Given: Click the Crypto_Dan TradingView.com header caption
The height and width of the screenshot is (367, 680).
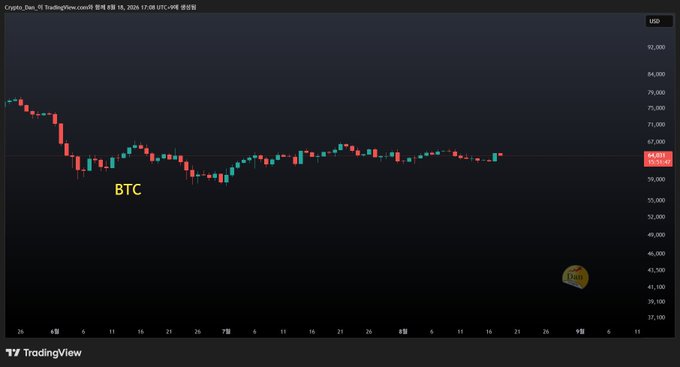Looking at the screenshot, I should coord(100,7).
